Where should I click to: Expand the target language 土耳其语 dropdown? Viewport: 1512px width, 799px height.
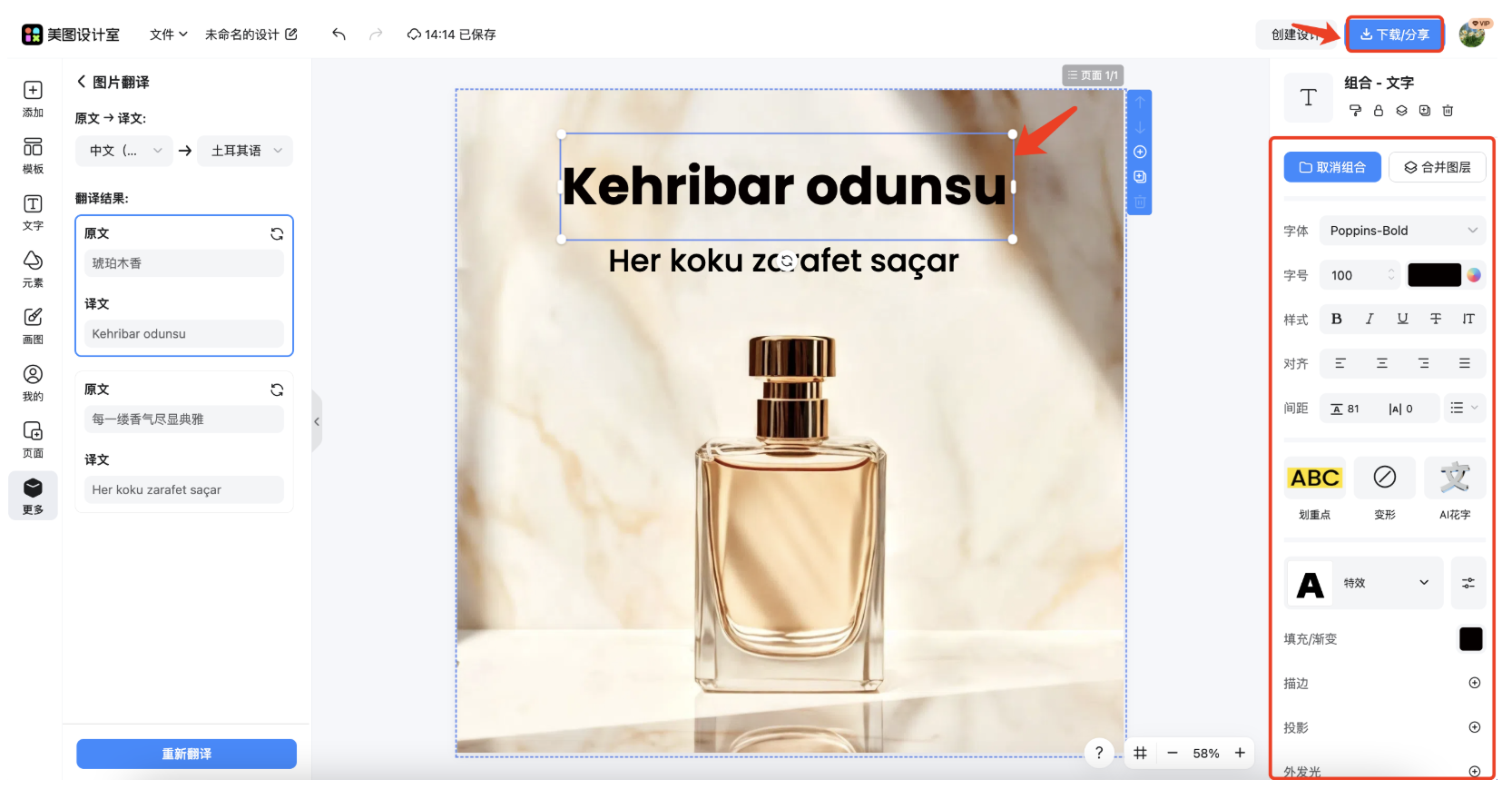pyautogui.click(x=246, y=151)
